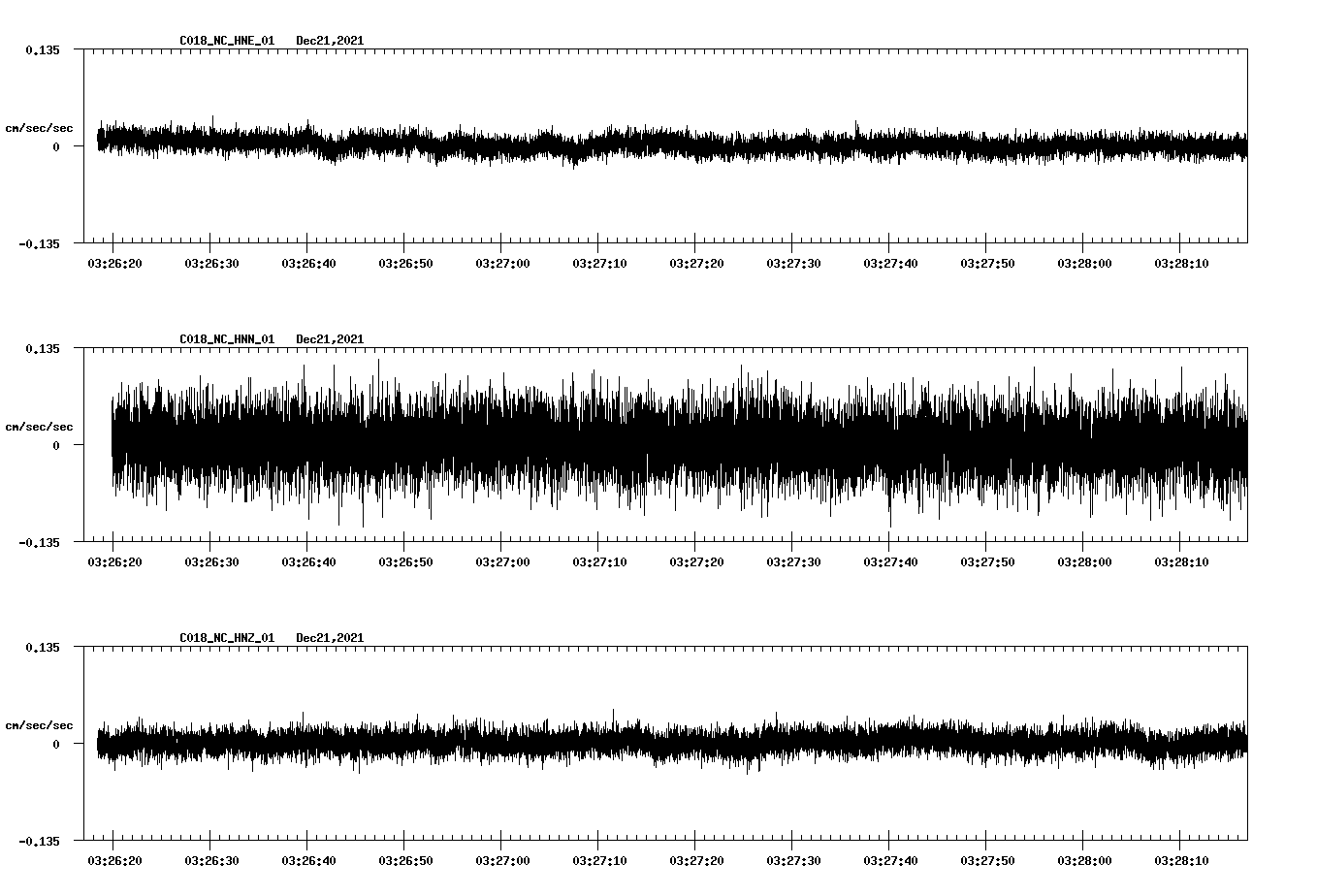Click the 03:28:10 time label under HNZ plot
Screen dimensions: 1317x896
pyautogui.click(x=1181, y=860)
